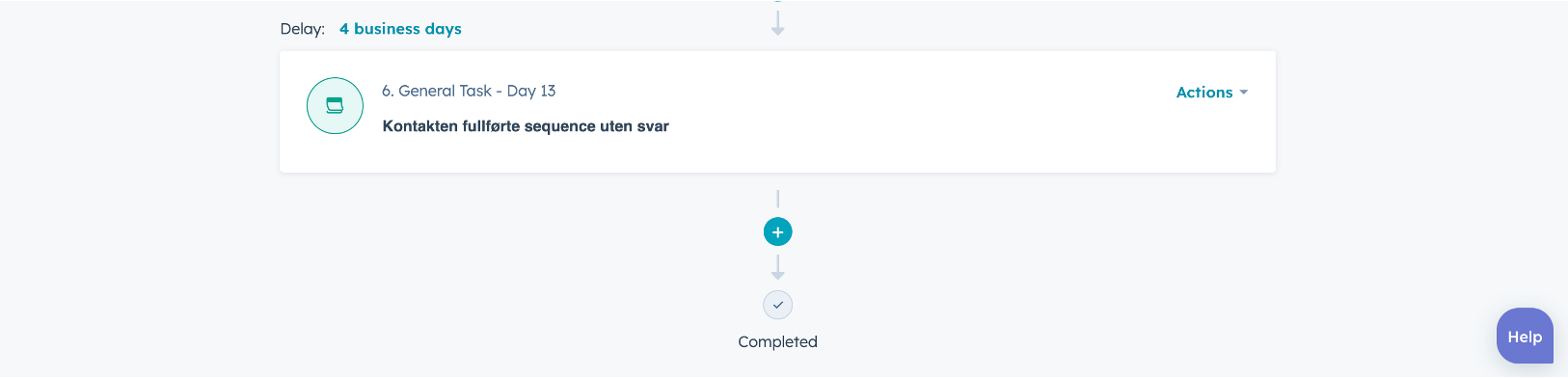The height and width of the screenshot is (378, 1568).
Task: Open the Help widget
Action: tap(1525, 337)
